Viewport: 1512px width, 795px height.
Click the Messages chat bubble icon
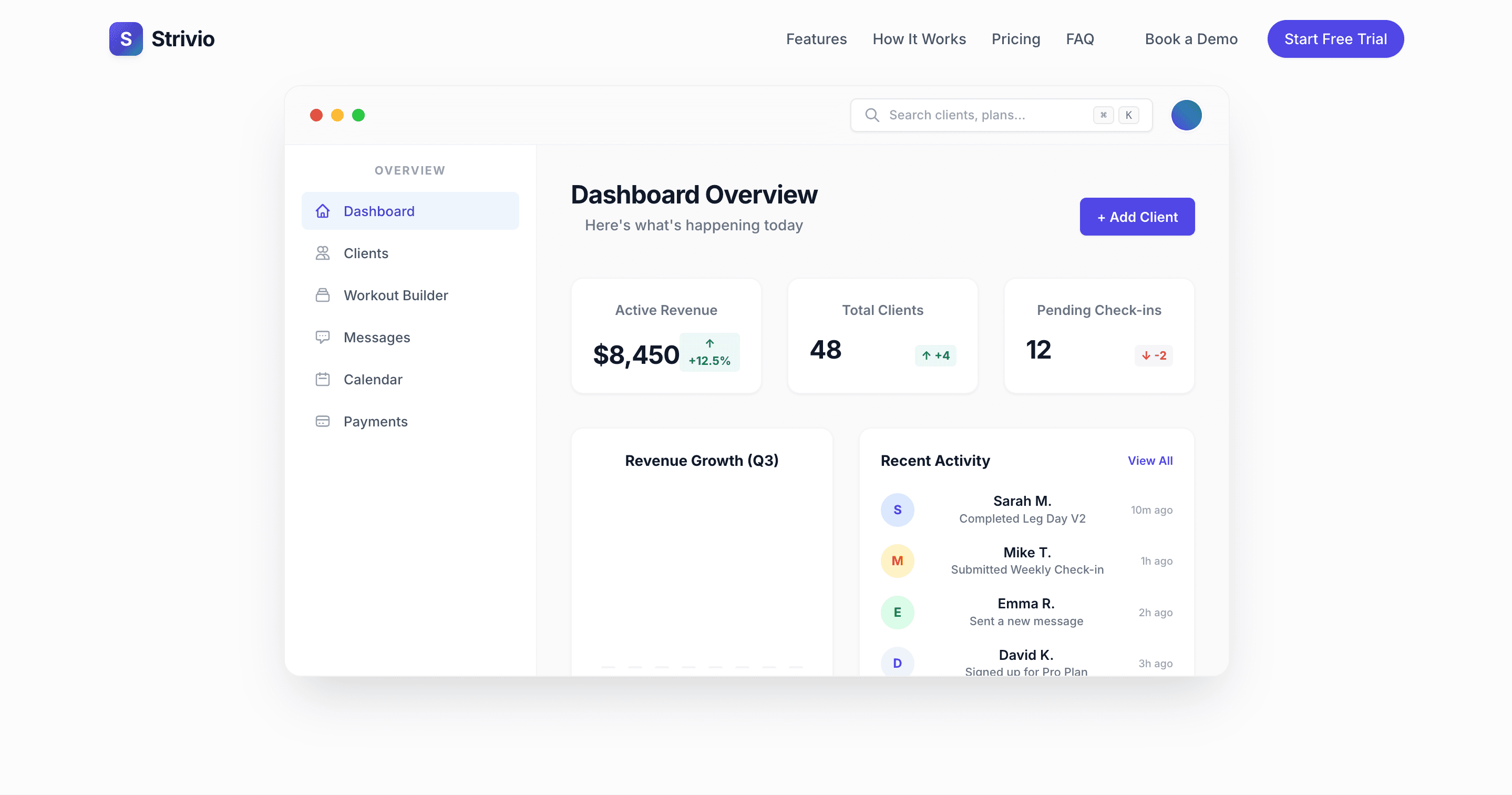(x=322, y=337)
